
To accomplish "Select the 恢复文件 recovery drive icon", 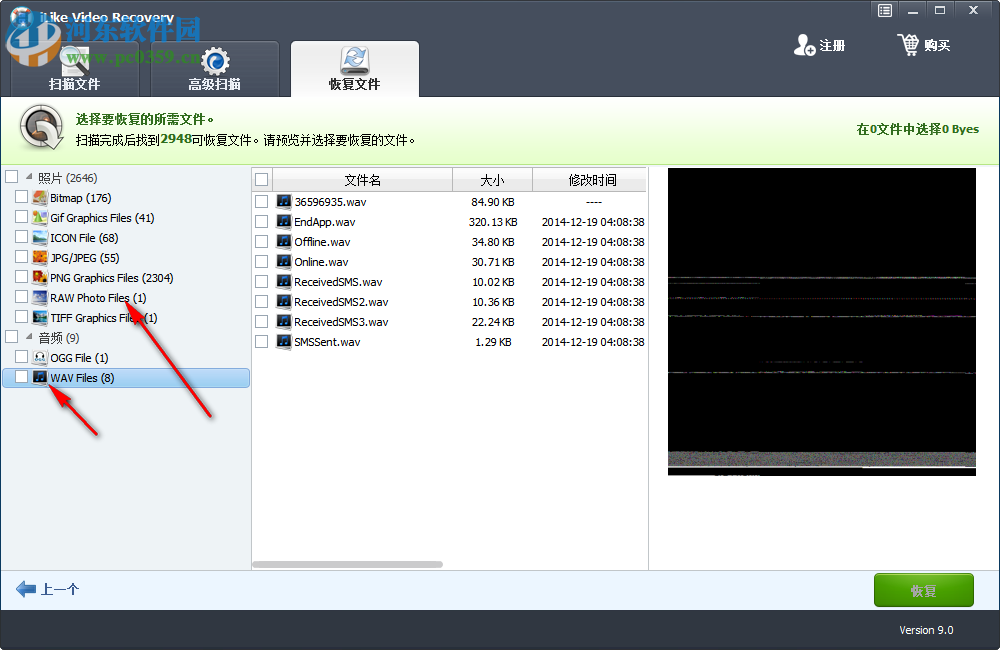I will [x=355, y=55].
